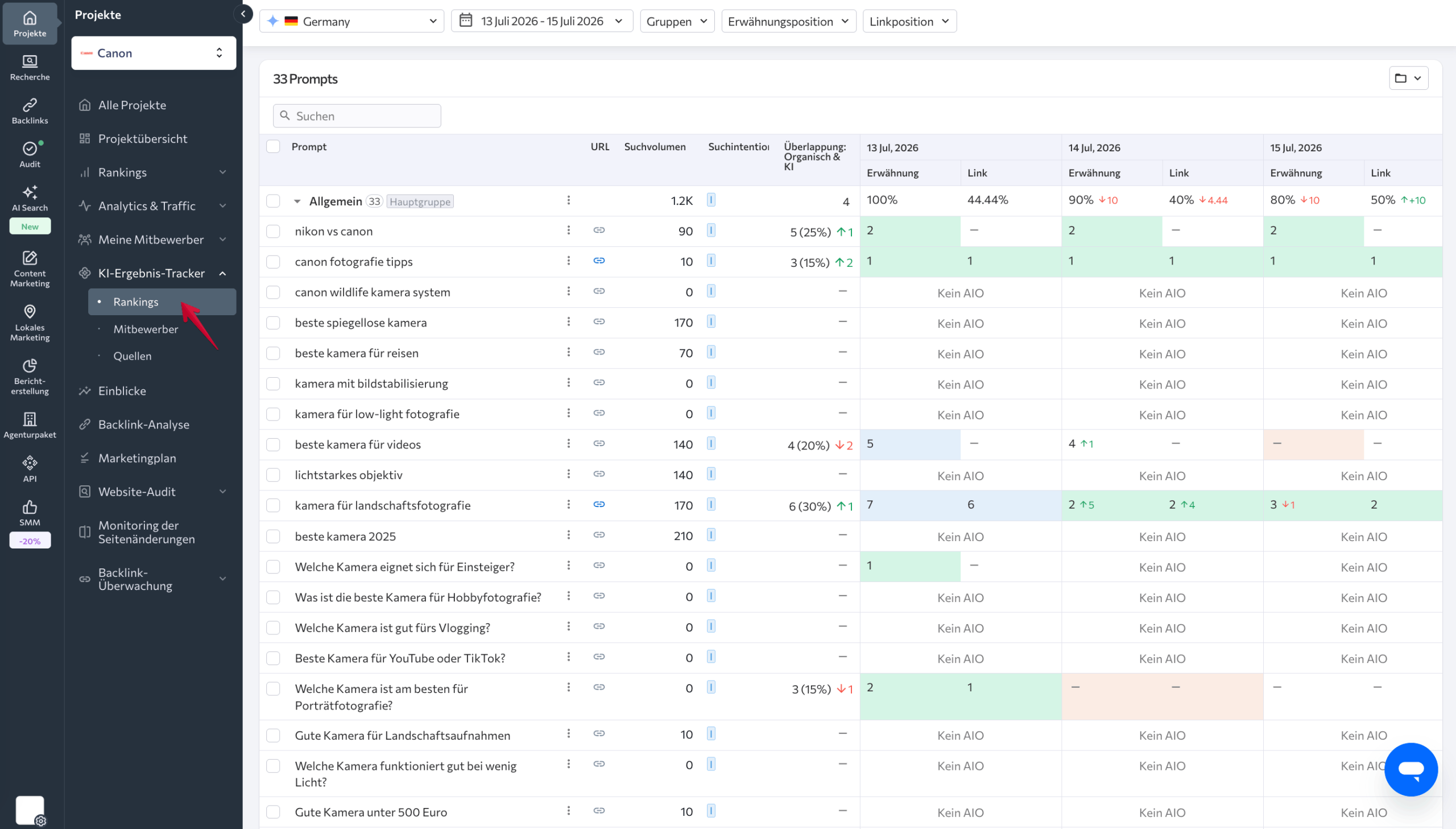The image size is (1456, 829).
Task: Open Berichterstellung section
Action: (x=30, y=376)
